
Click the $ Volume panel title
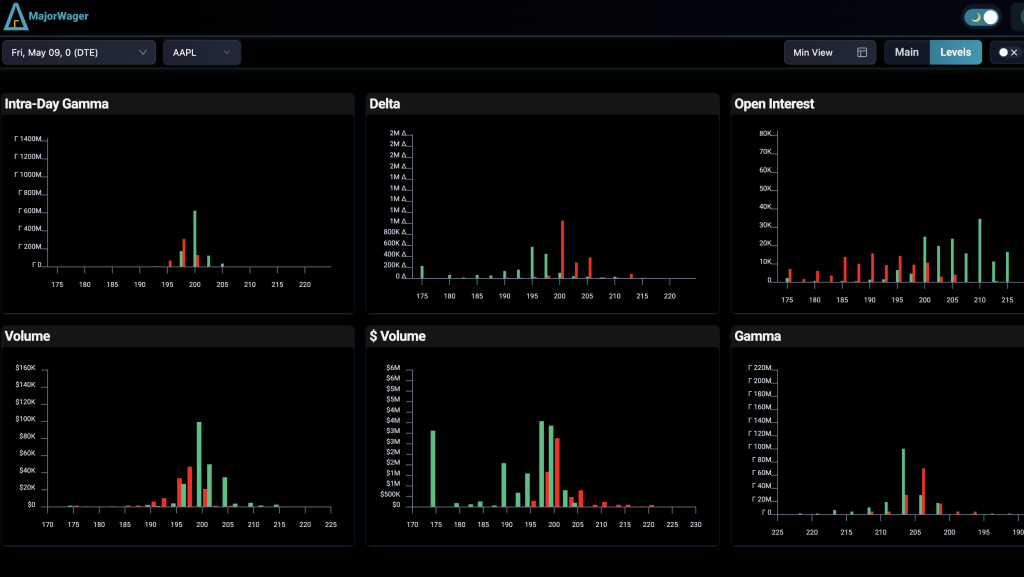[x=398, y=336]
